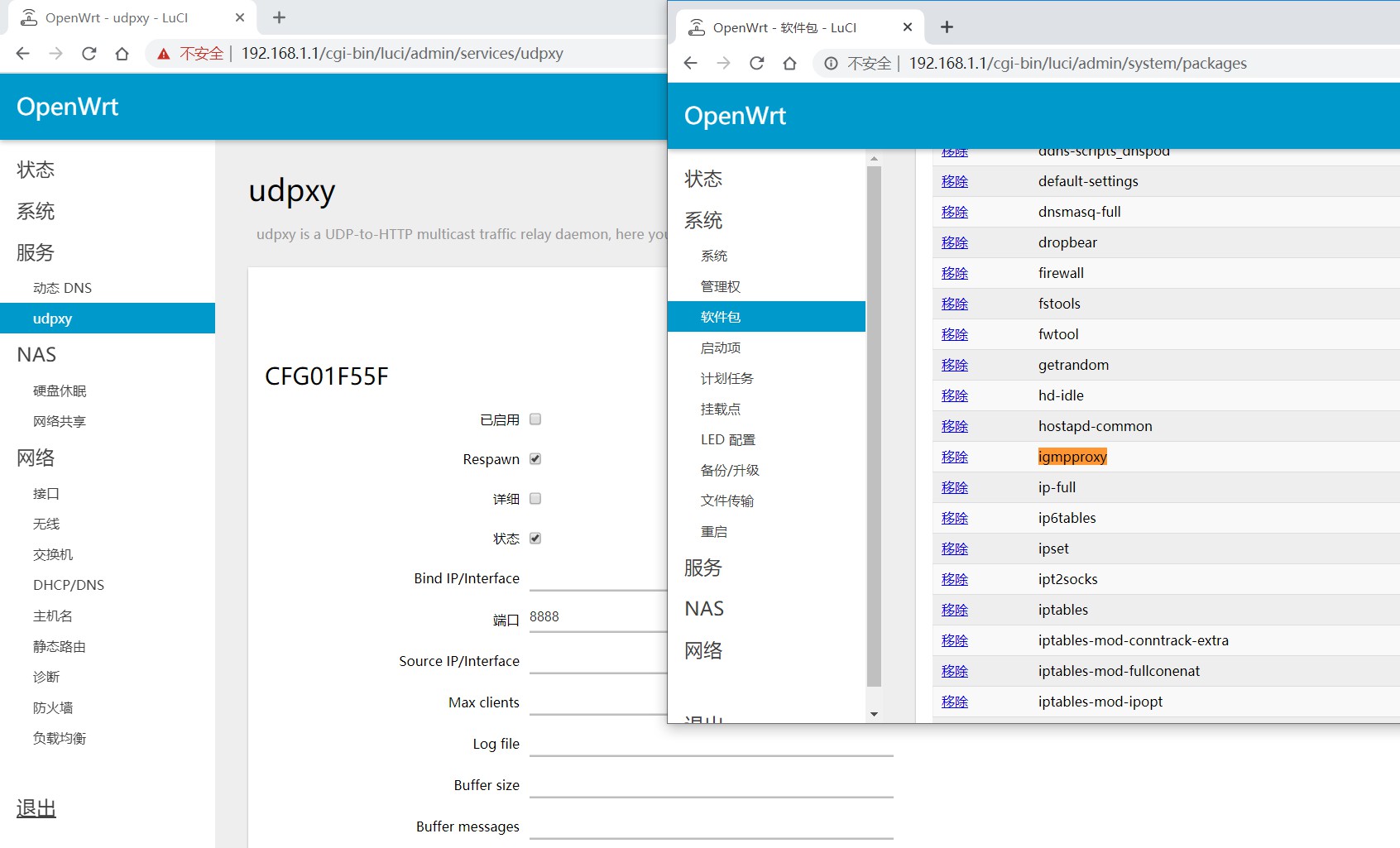The height and width of the screenshot is (848, 1400).
Task: Select 防火墙 in the left network menu
Action: point(53,707)
